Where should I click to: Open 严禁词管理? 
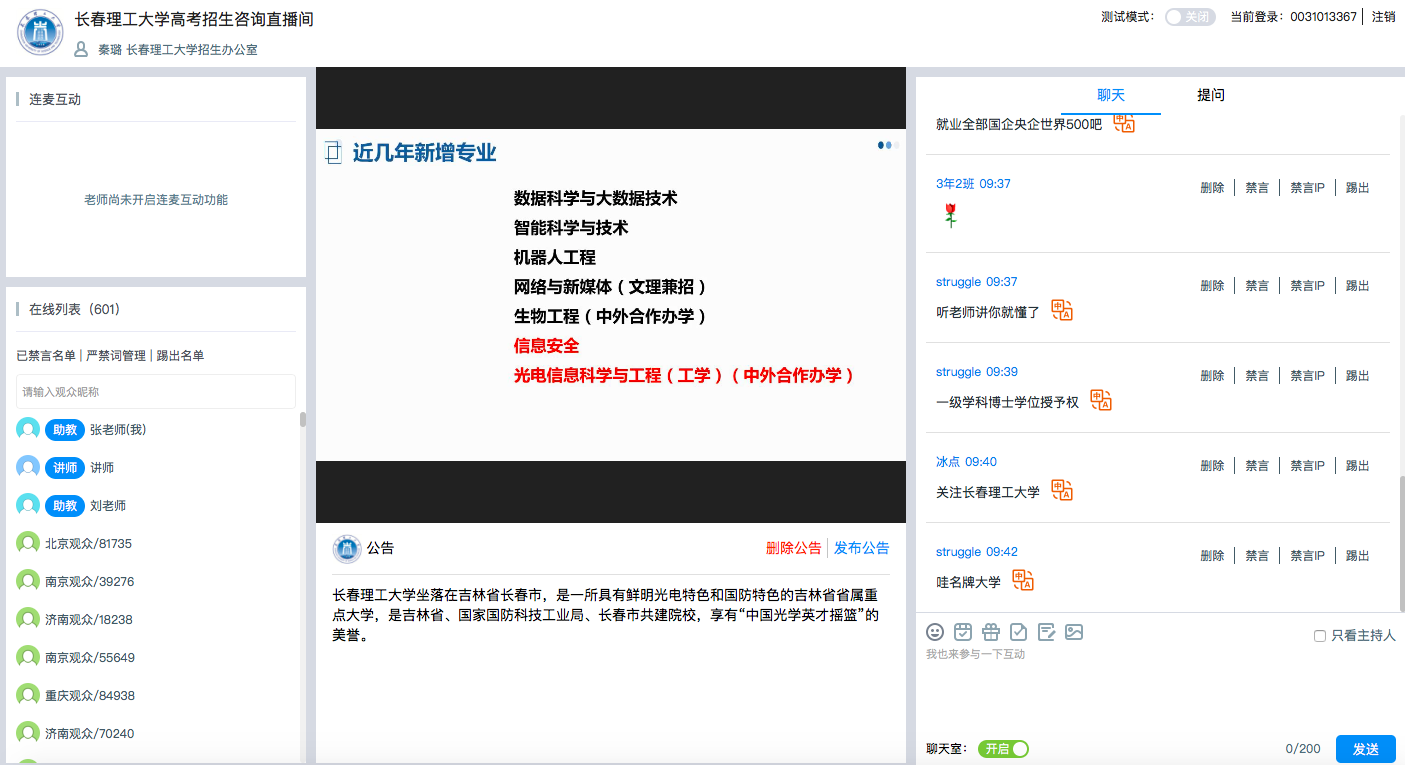point(116,356)
